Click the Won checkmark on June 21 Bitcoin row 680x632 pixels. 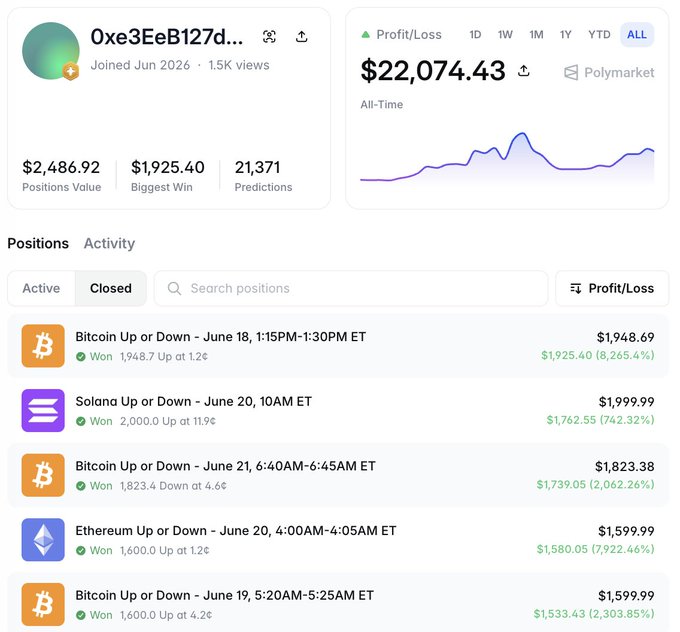(x=81, y=486)
